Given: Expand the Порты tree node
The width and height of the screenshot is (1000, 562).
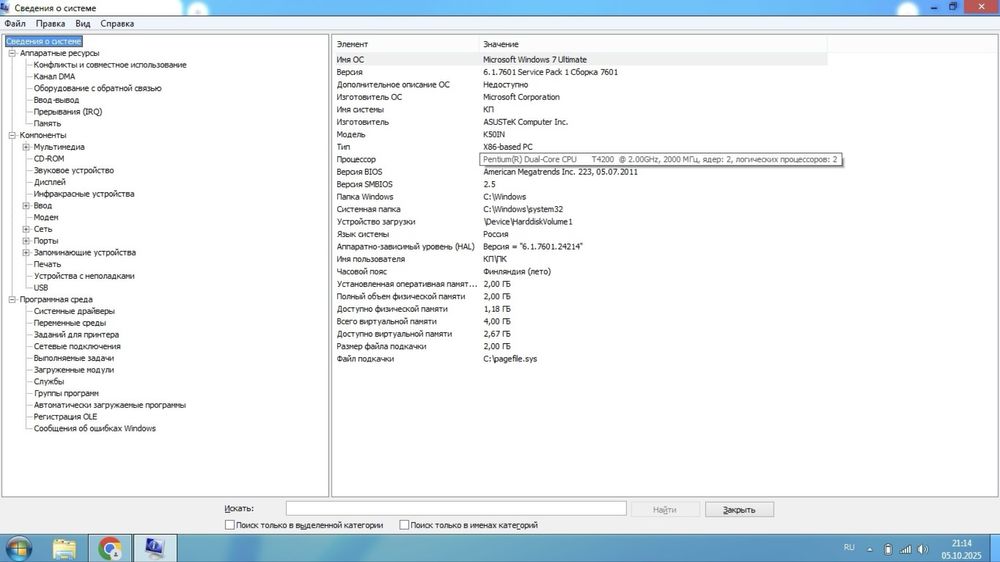Looking at the screenshot, I should (x=26, y=241).
